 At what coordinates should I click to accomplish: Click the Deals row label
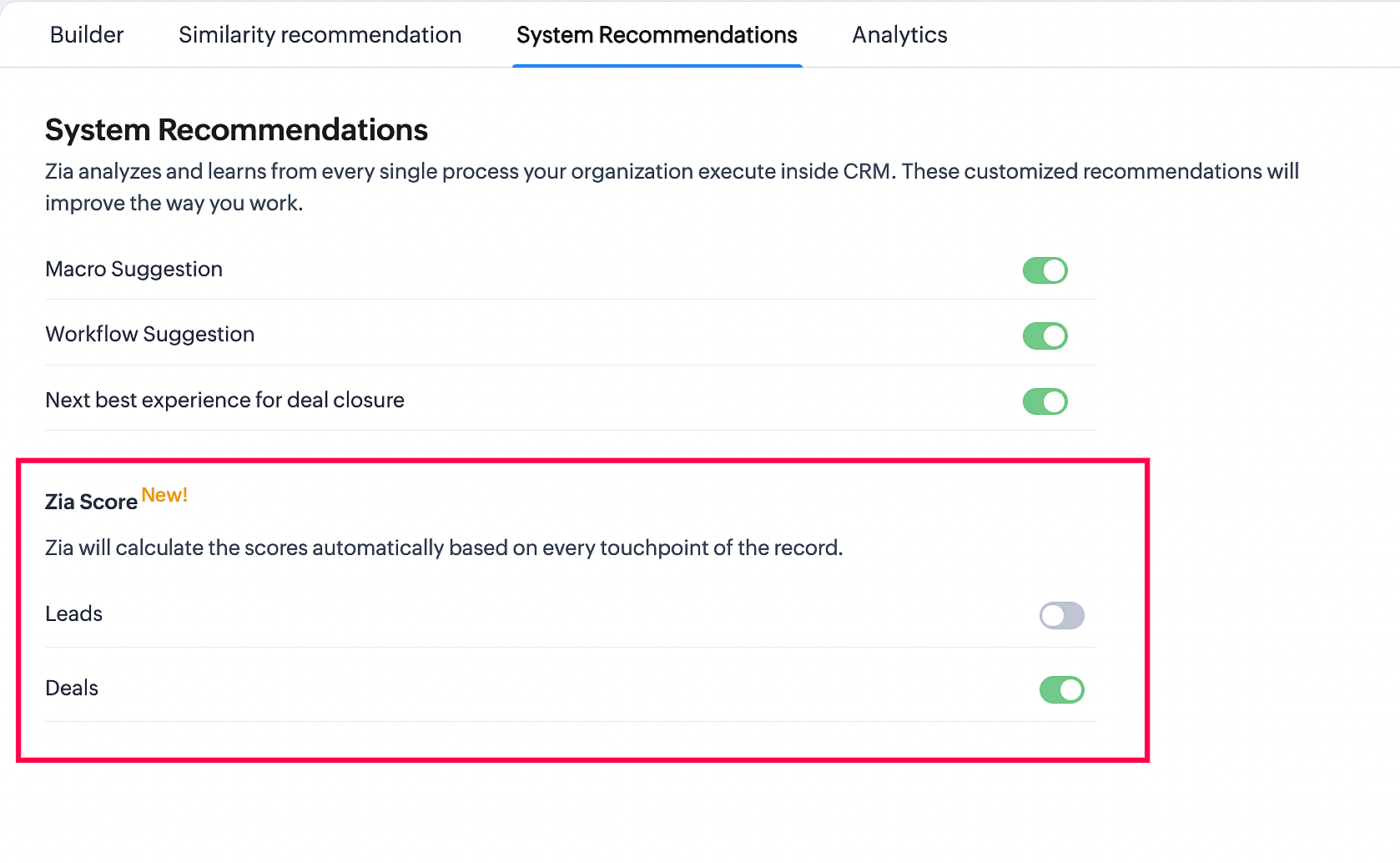click(x=72, y=689)
